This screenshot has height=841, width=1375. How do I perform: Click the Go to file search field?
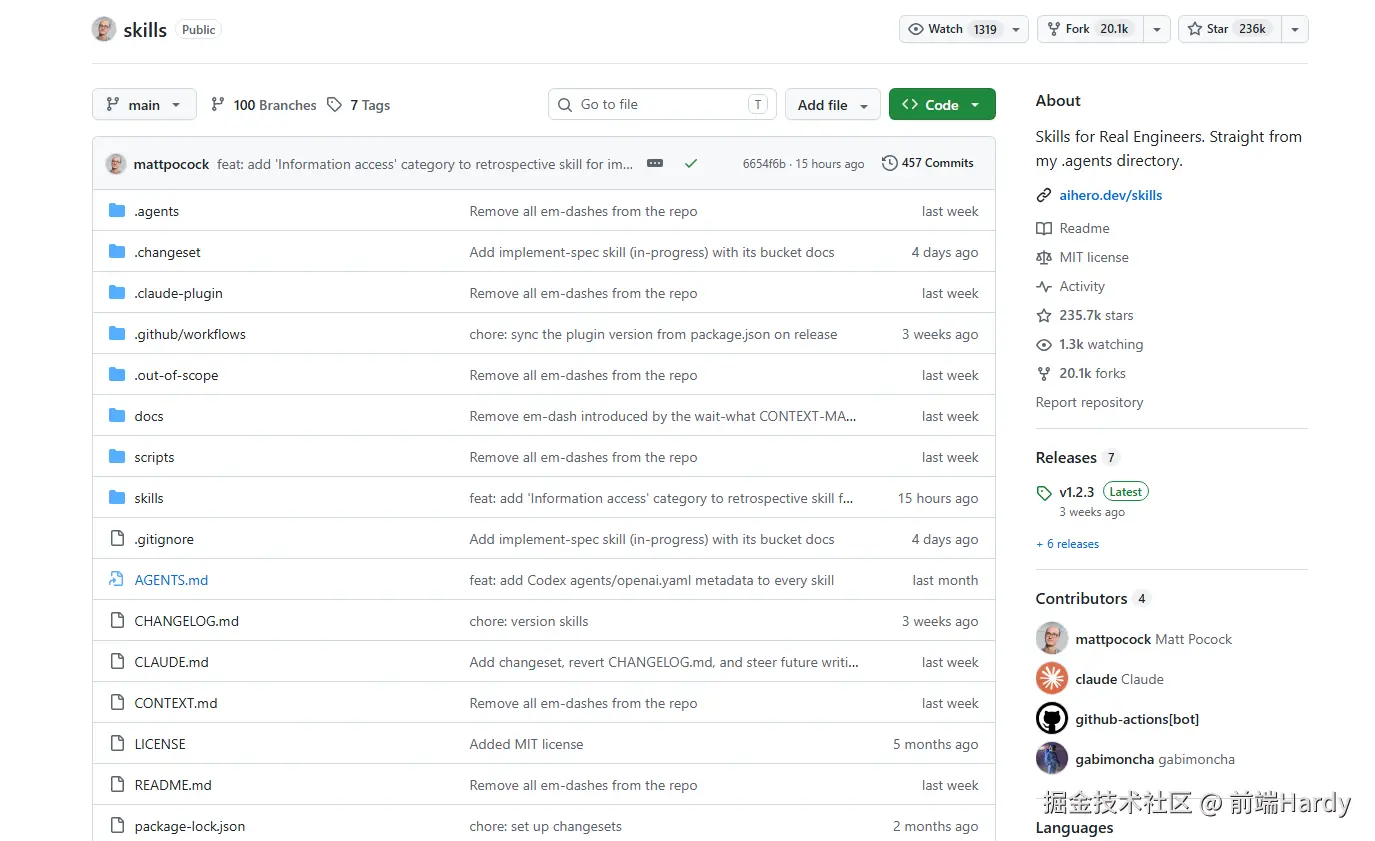pyautogui.click(x=662, y=105)
